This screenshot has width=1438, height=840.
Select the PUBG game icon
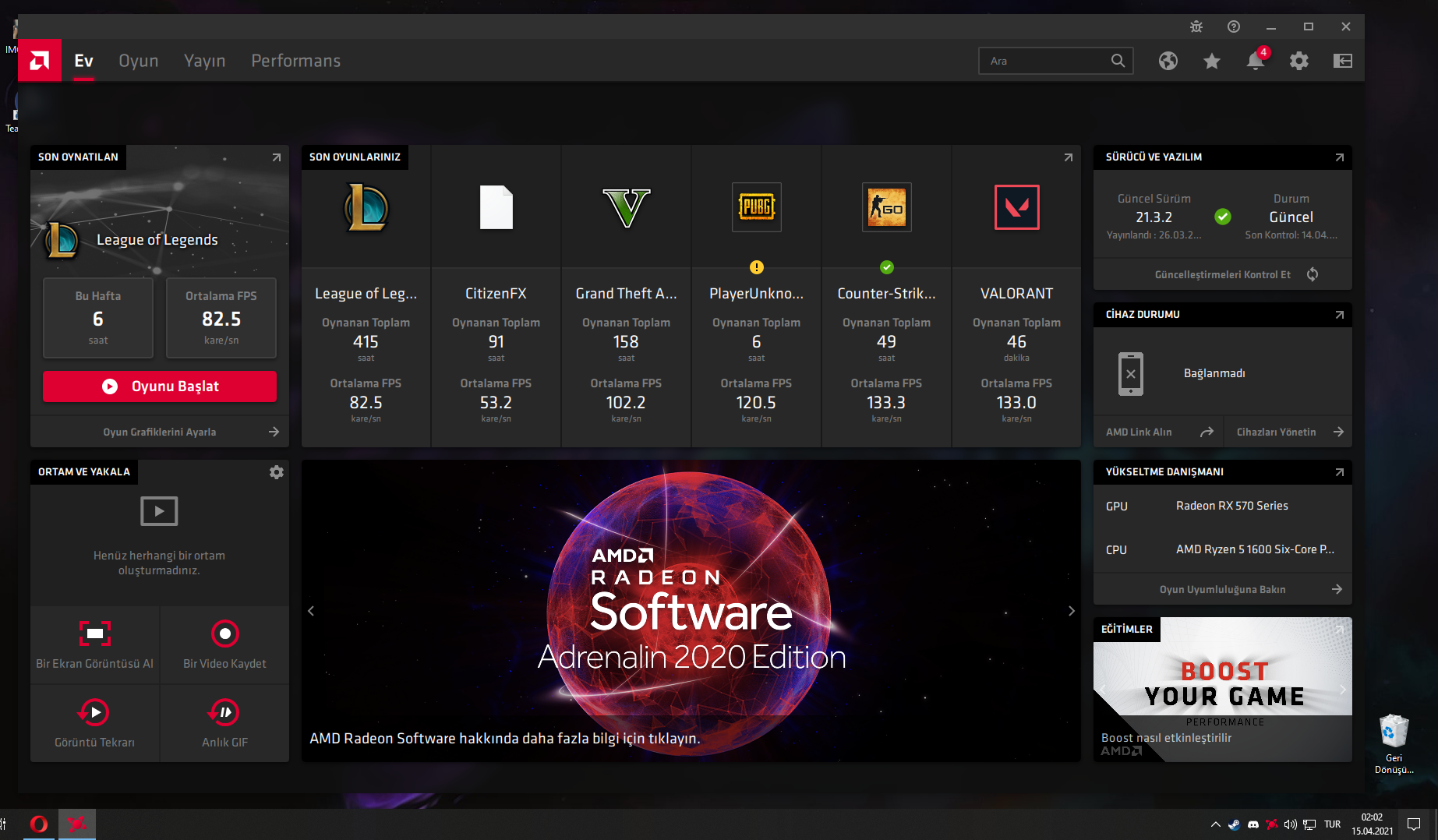[x=757, y=207]
